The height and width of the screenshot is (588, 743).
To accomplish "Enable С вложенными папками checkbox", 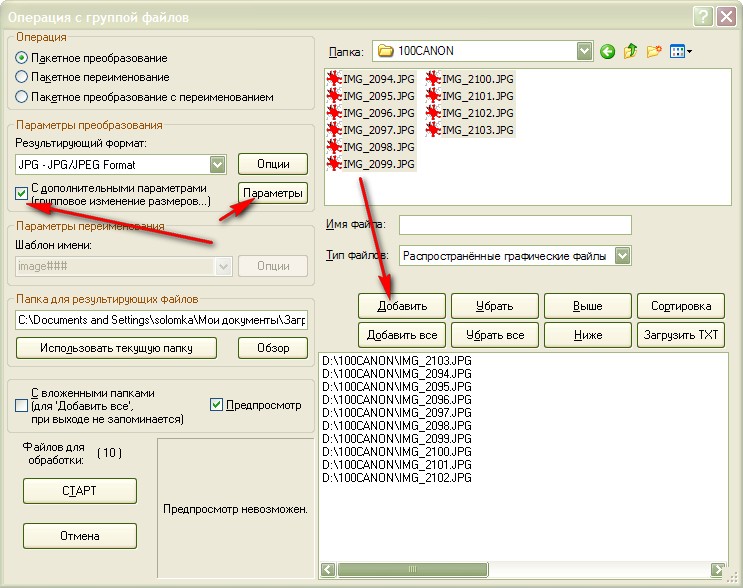I will tap(22, 406).
